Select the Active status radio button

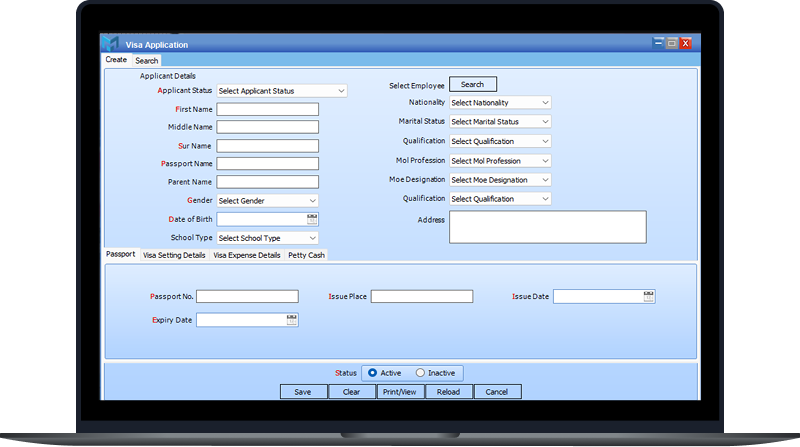point(372,373)
